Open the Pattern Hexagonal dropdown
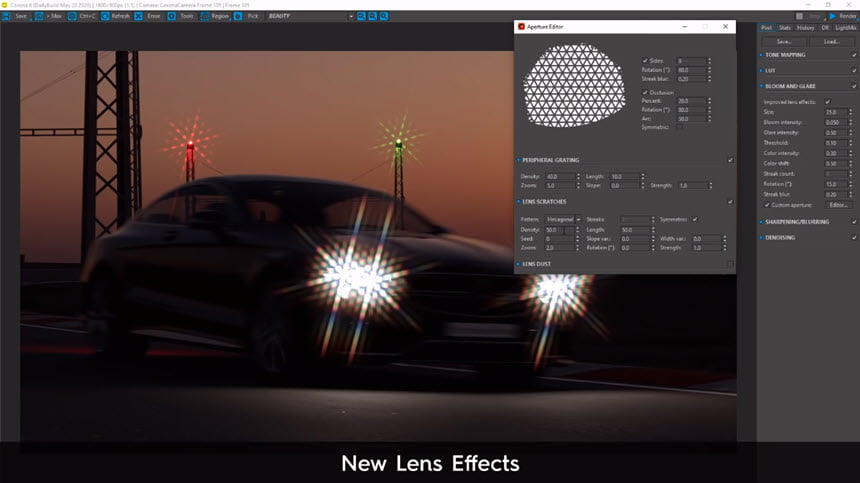 point(563,219)
